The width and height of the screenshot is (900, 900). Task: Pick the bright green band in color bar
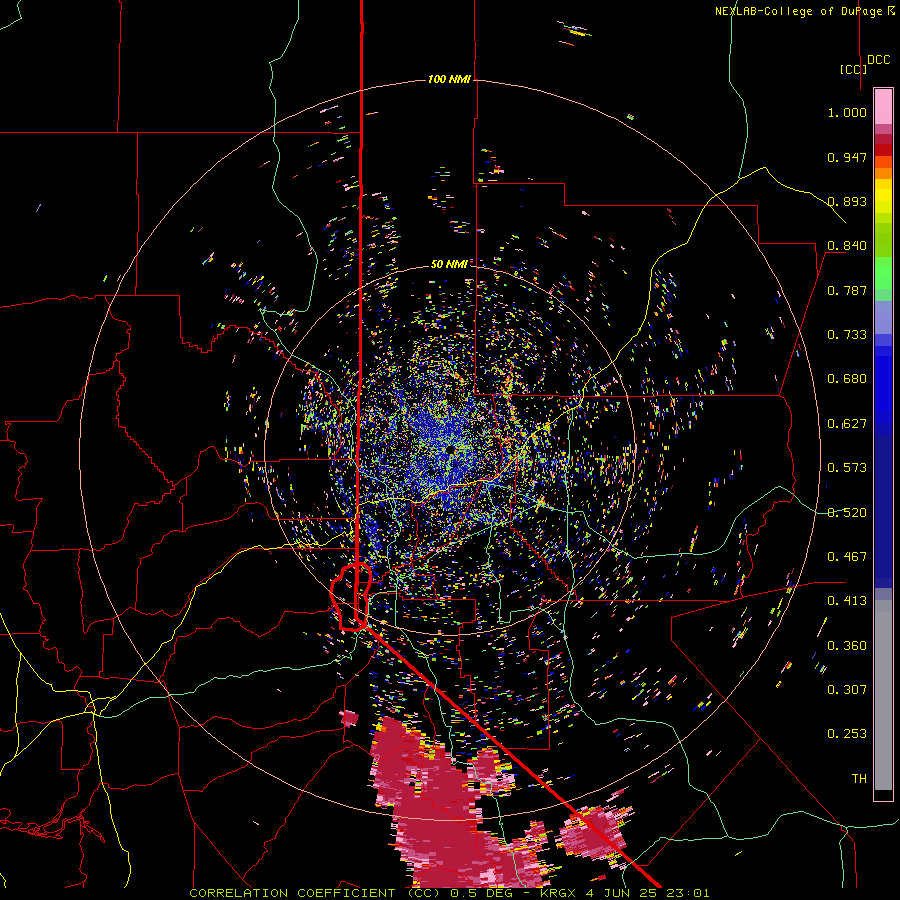click(x=883, y=273)
